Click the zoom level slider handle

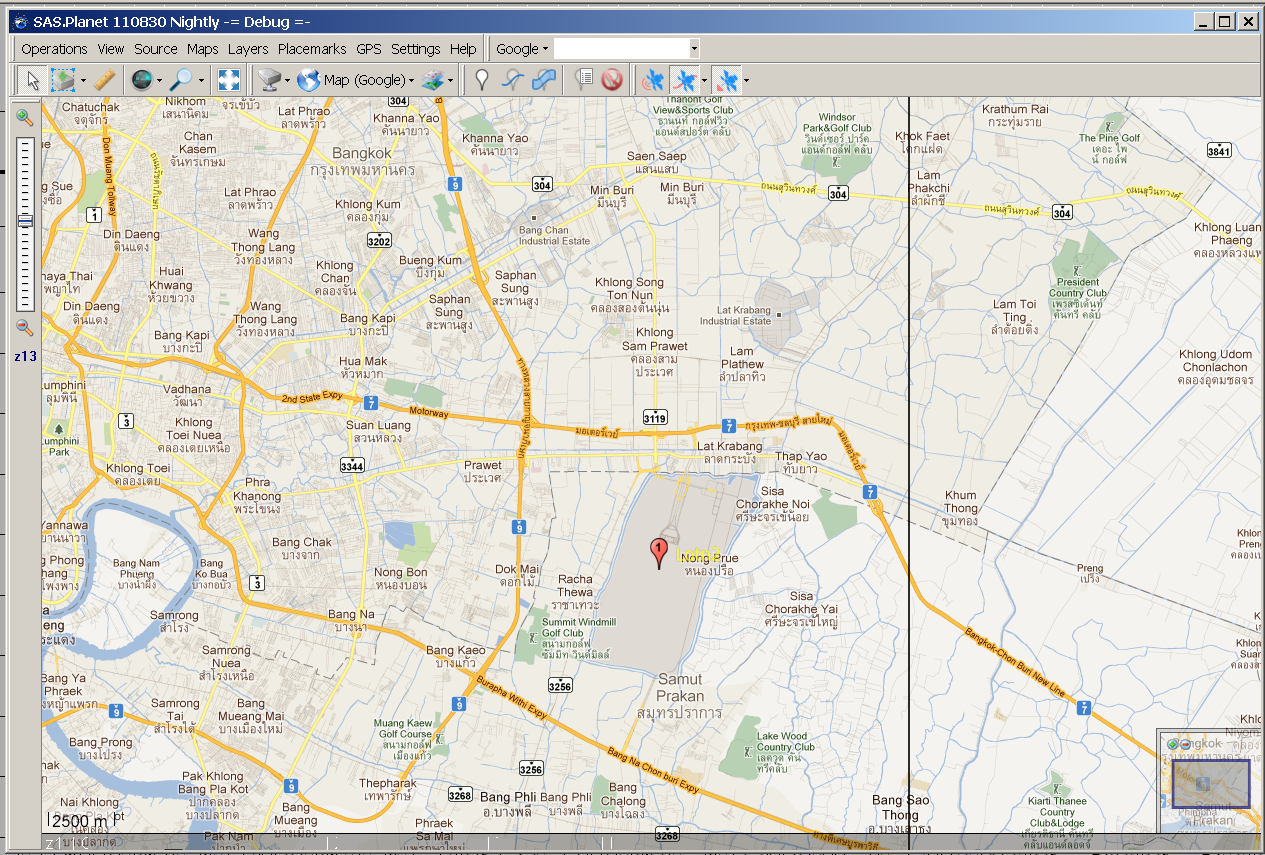[x=25, y=221]
